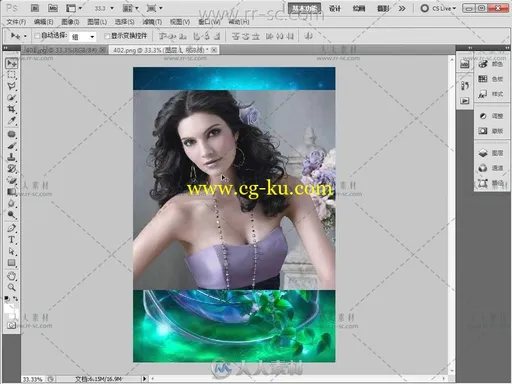Open the Layers panel button

491,153
